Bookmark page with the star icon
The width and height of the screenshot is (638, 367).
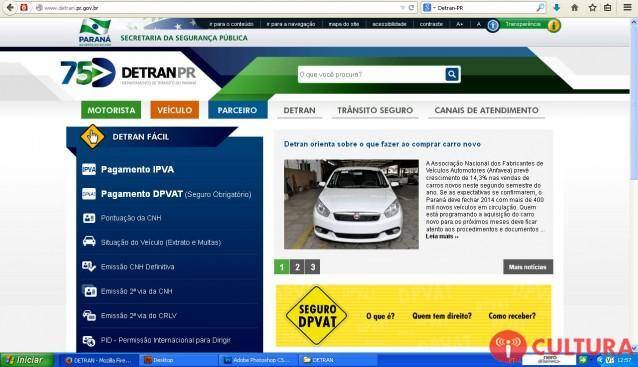[x=592, y=8]
